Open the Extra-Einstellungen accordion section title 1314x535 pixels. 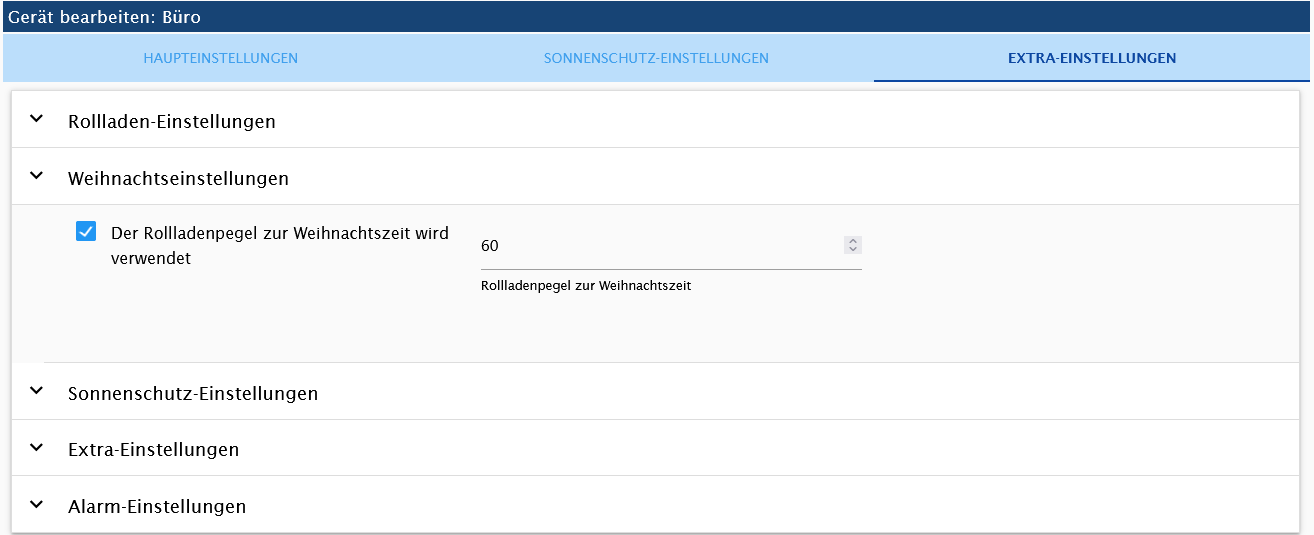point(154,450)
